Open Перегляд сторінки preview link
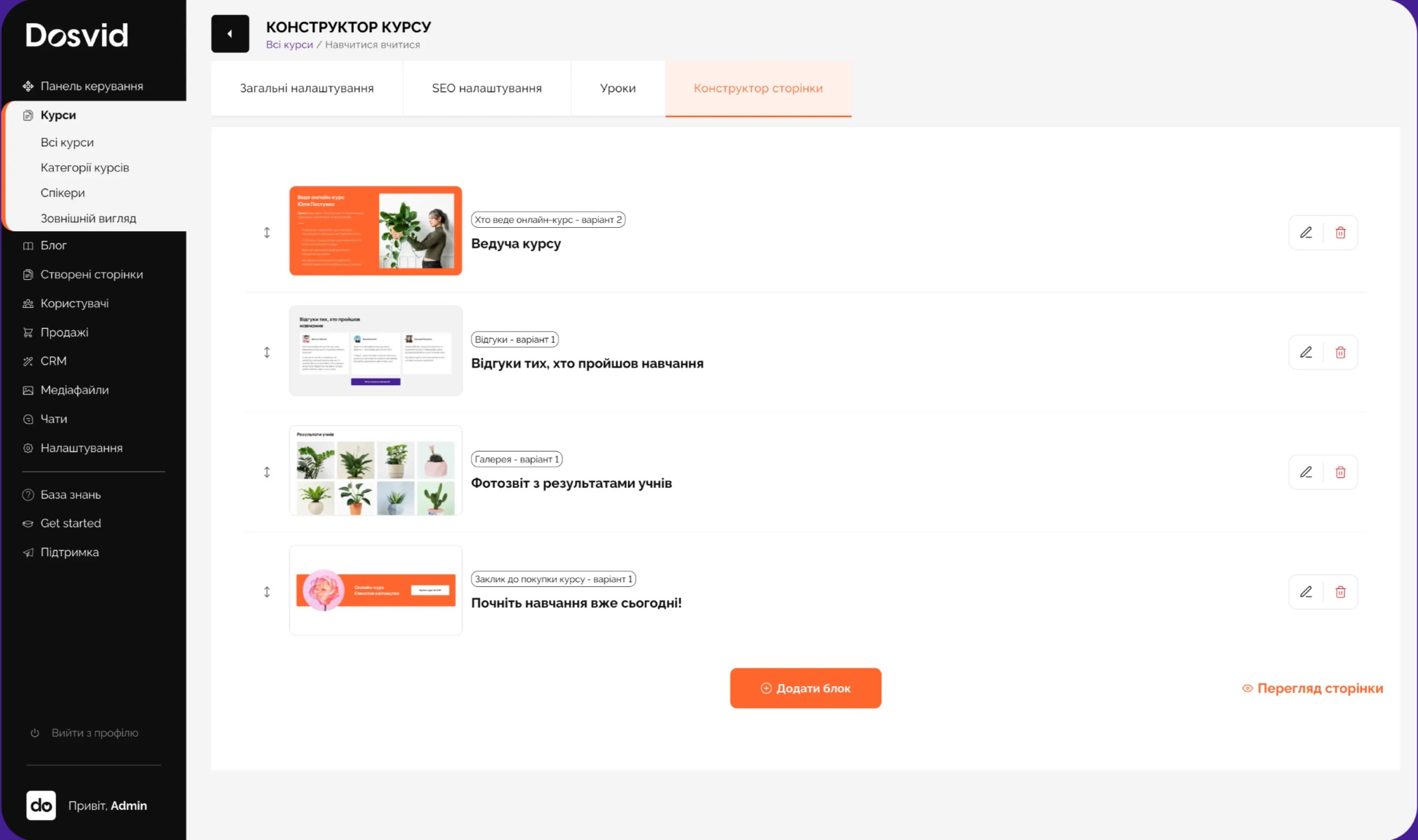The width and height of the screenshot is (1418, 840). pyautogui.click(x=1313, y=688)
